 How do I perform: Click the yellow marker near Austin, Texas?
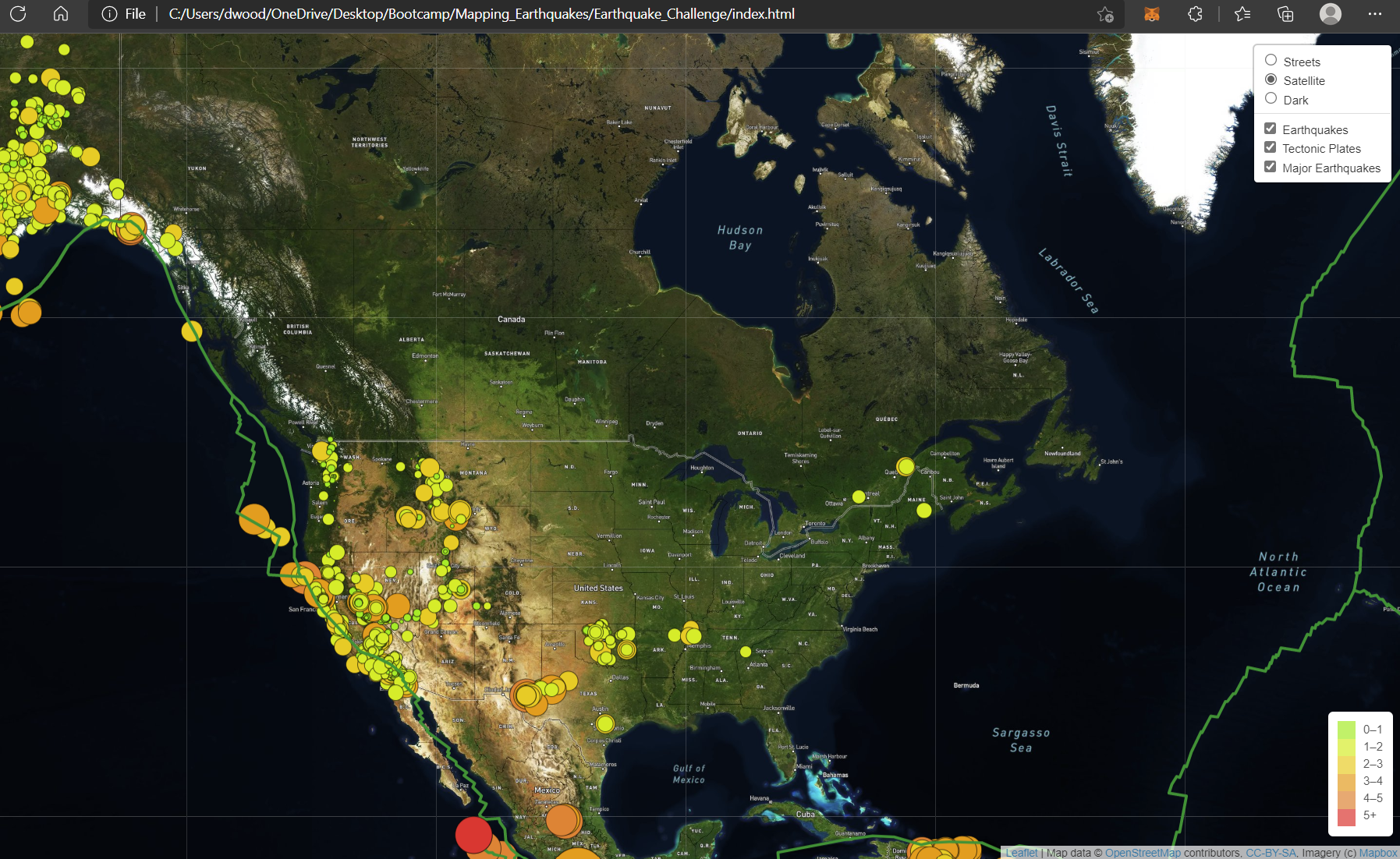click(605, 723)
